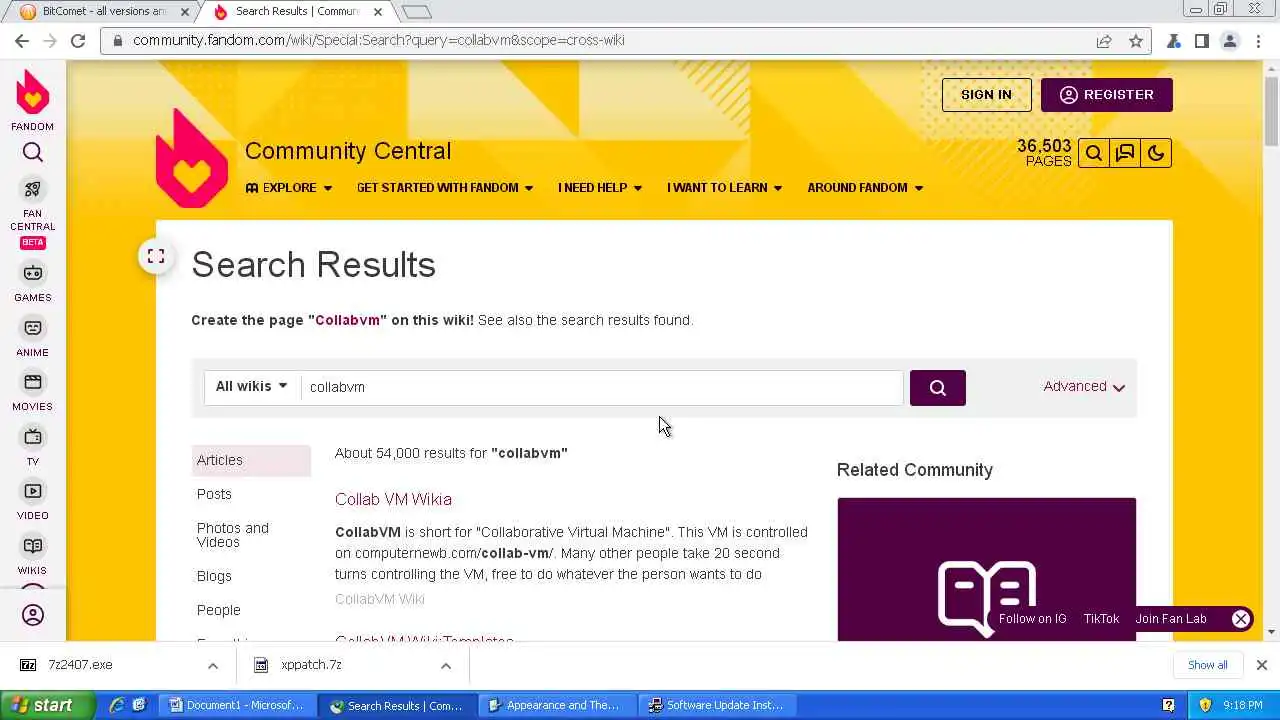
Task: Open the Chrome profile avatar
Action: coord(1230,41)
